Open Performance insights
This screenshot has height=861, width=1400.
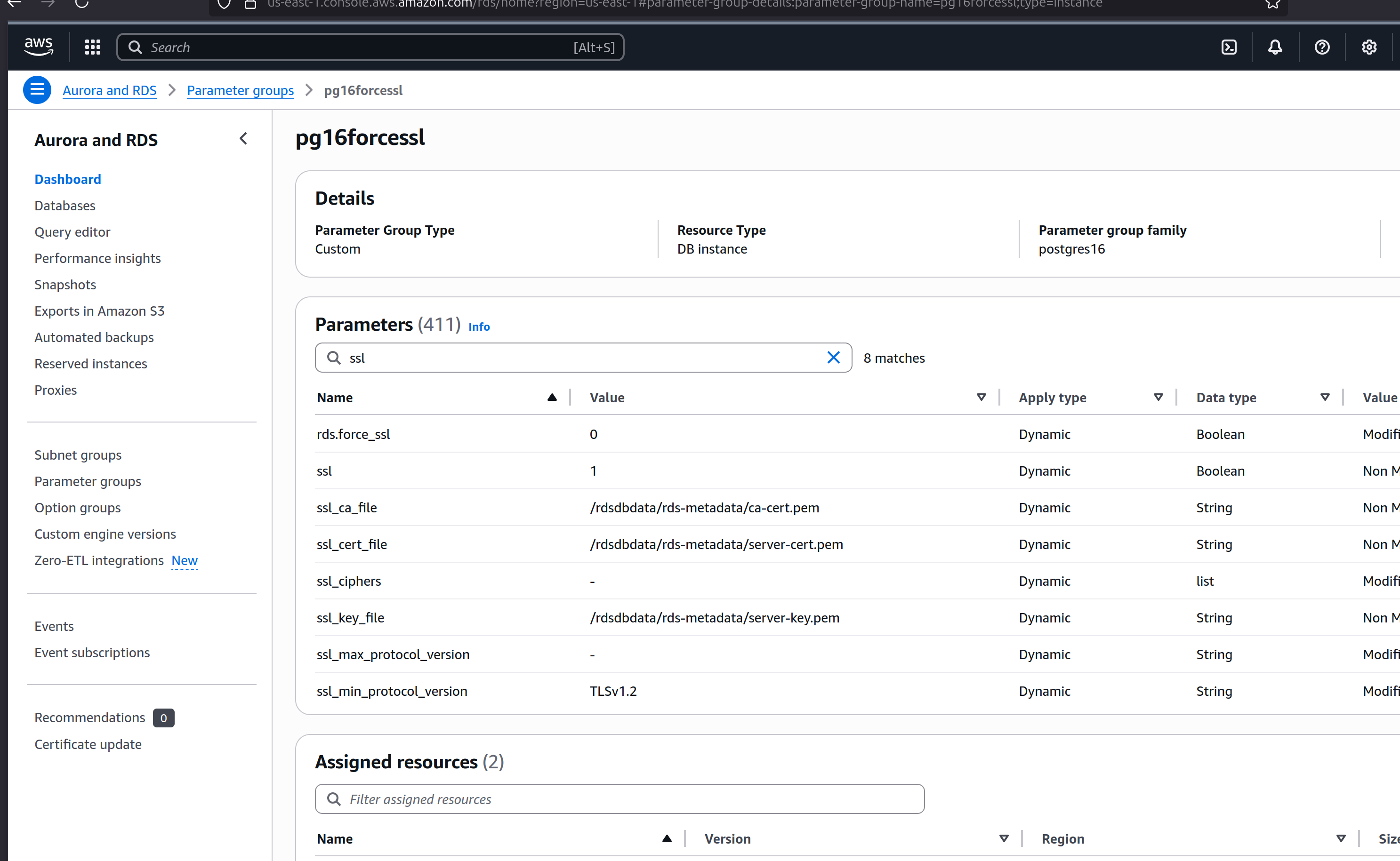(97, 258)
